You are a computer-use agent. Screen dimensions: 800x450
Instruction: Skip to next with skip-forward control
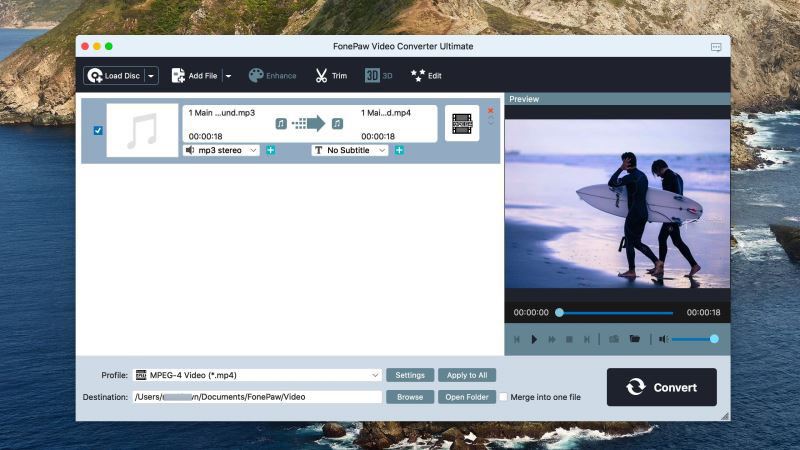pos(587,339)
